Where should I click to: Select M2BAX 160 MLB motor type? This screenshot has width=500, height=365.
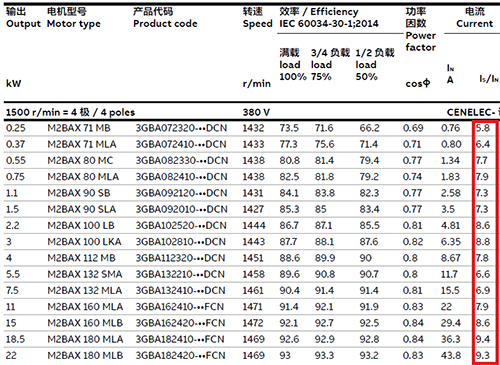[x=85, y=323]
